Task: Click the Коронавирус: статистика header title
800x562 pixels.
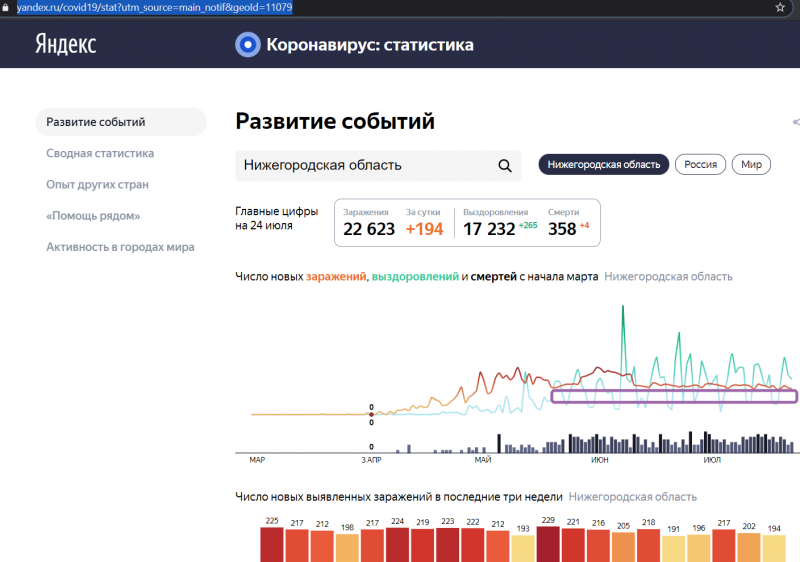Action: [370, 45]
